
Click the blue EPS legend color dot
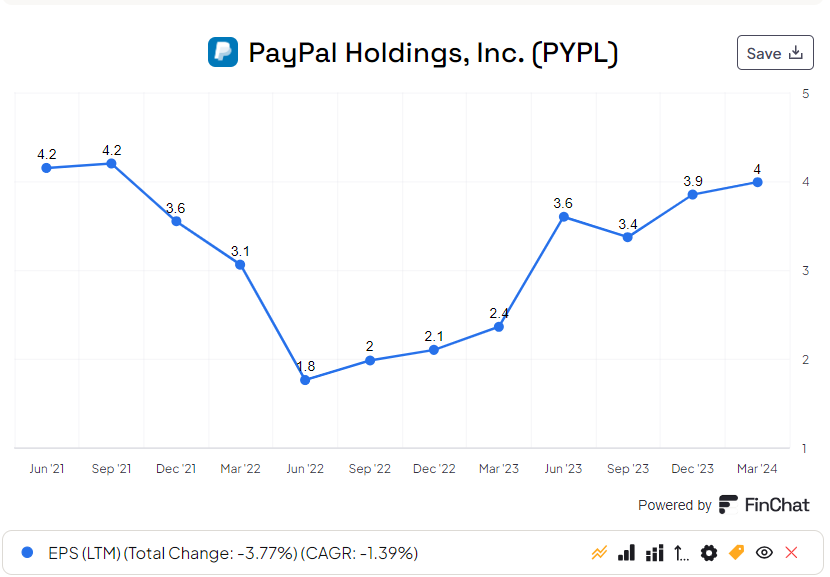click(x=27, y=553)
